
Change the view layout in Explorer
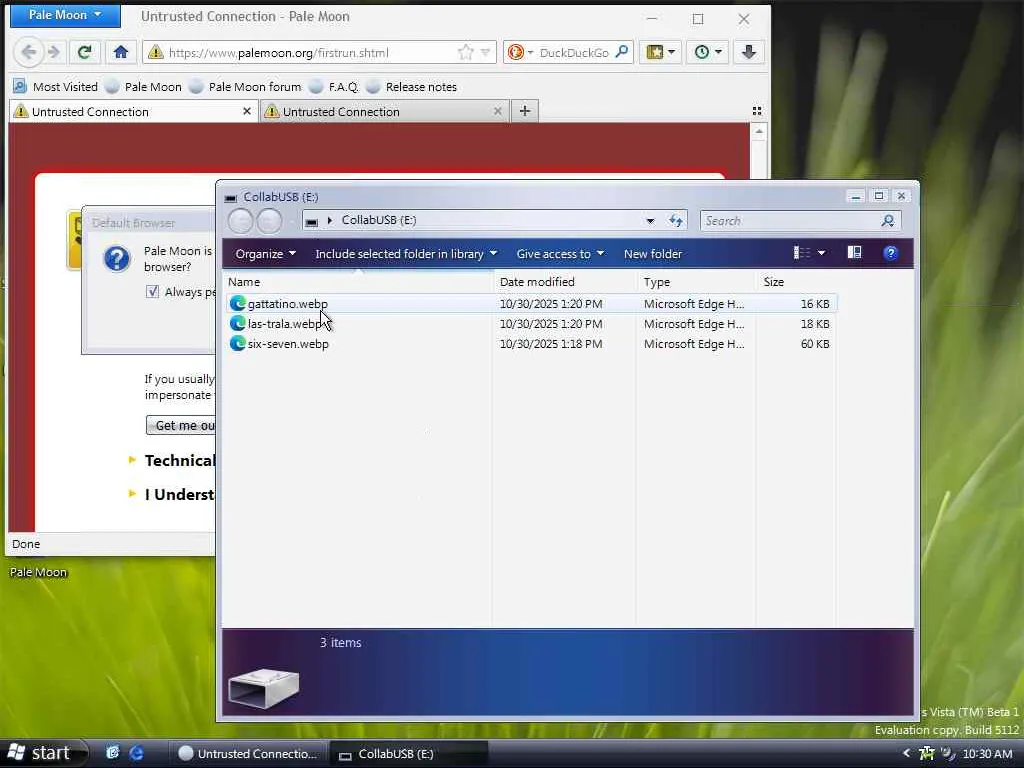801,253
